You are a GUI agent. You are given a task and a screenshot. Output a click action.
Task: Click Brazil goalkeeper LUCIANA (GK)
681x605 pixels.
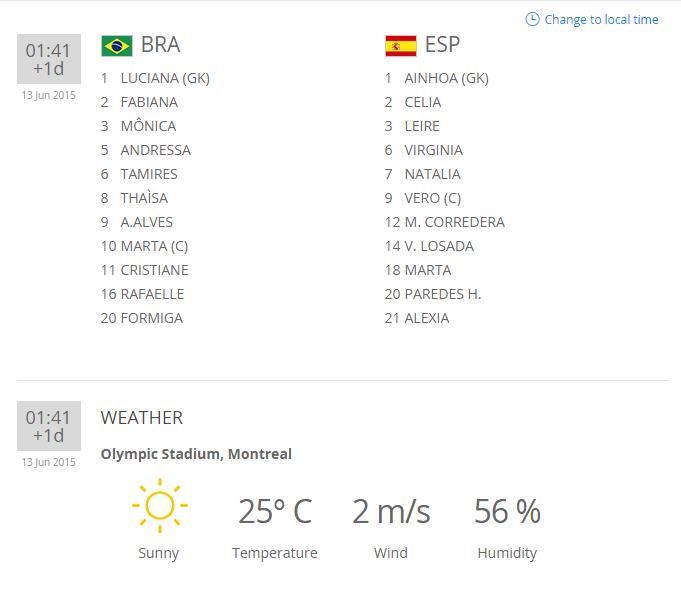pos(165,78)
